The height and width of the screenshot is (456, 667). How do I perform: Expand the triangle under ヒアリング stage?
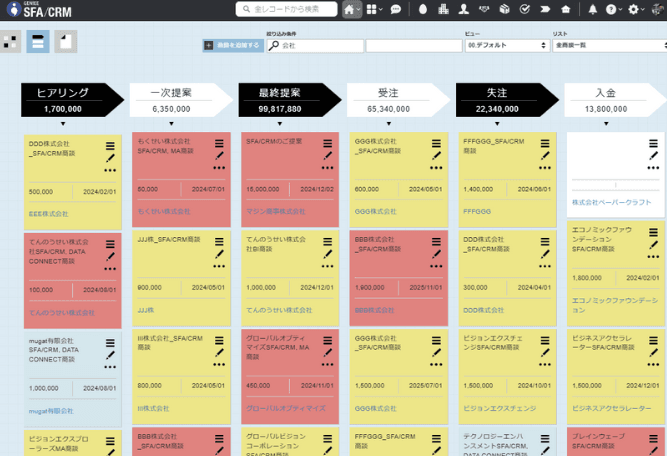pyautogui.click(x=63, y=124)
